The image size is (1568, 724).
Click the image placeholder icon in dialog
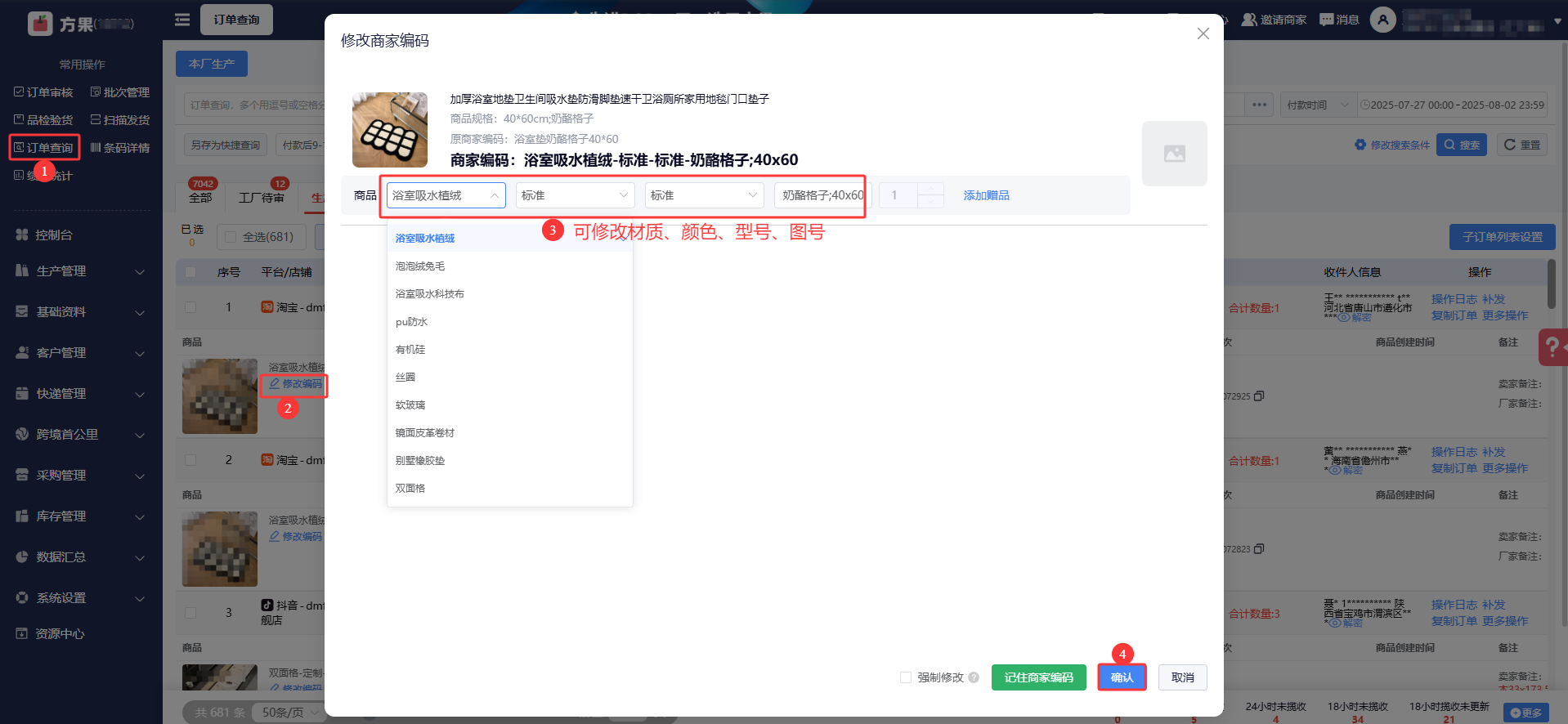pyautogui.click(x=1175, y=154)
